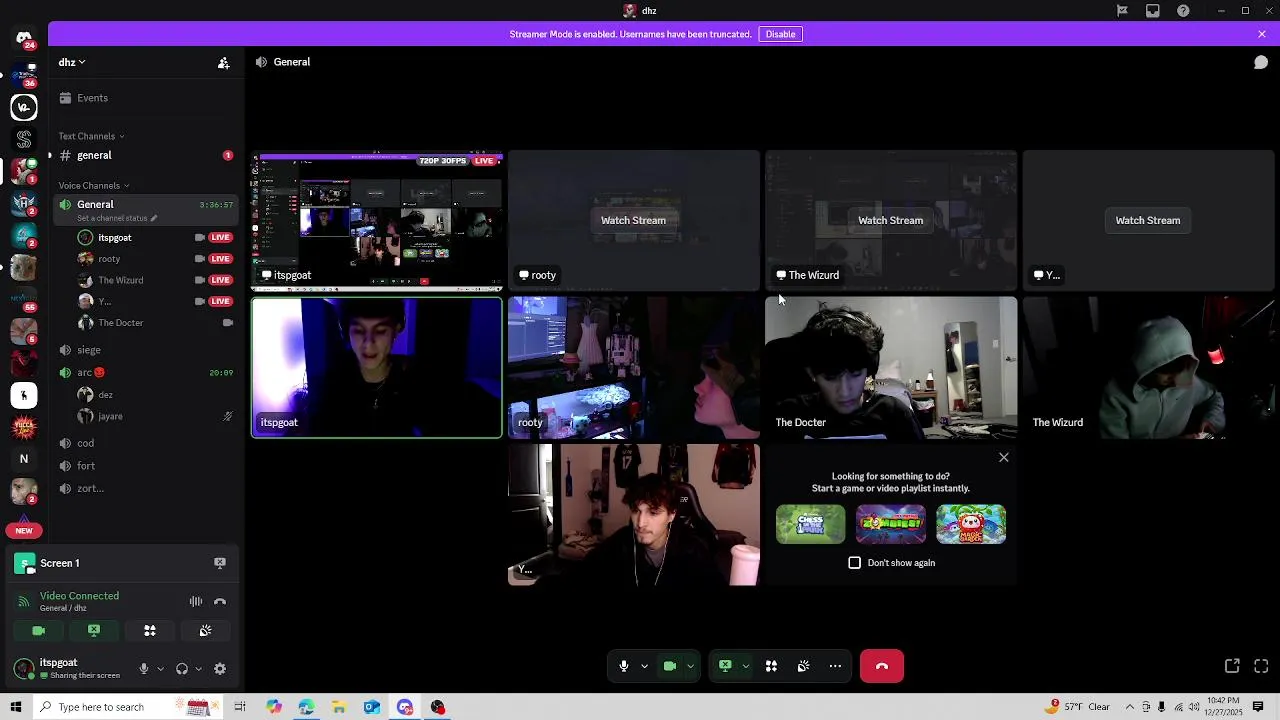Tick the Don't show again checkbox
Screen dimensions: 1280x720
855,563
